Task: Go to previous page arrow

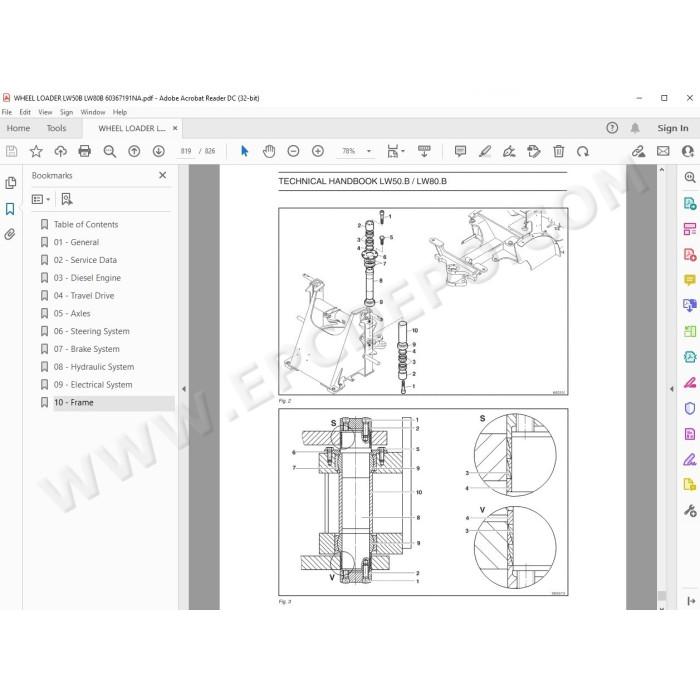Action: pyautogui.click(x=134, y=151)
